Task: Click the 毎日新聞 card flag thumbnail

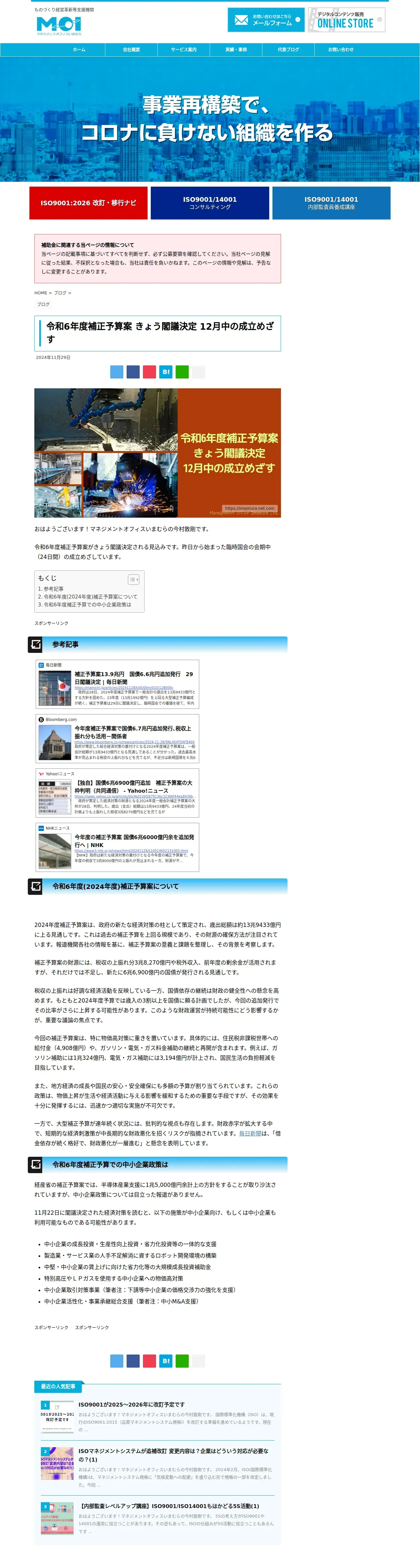Action: click(x=55, y=689)
